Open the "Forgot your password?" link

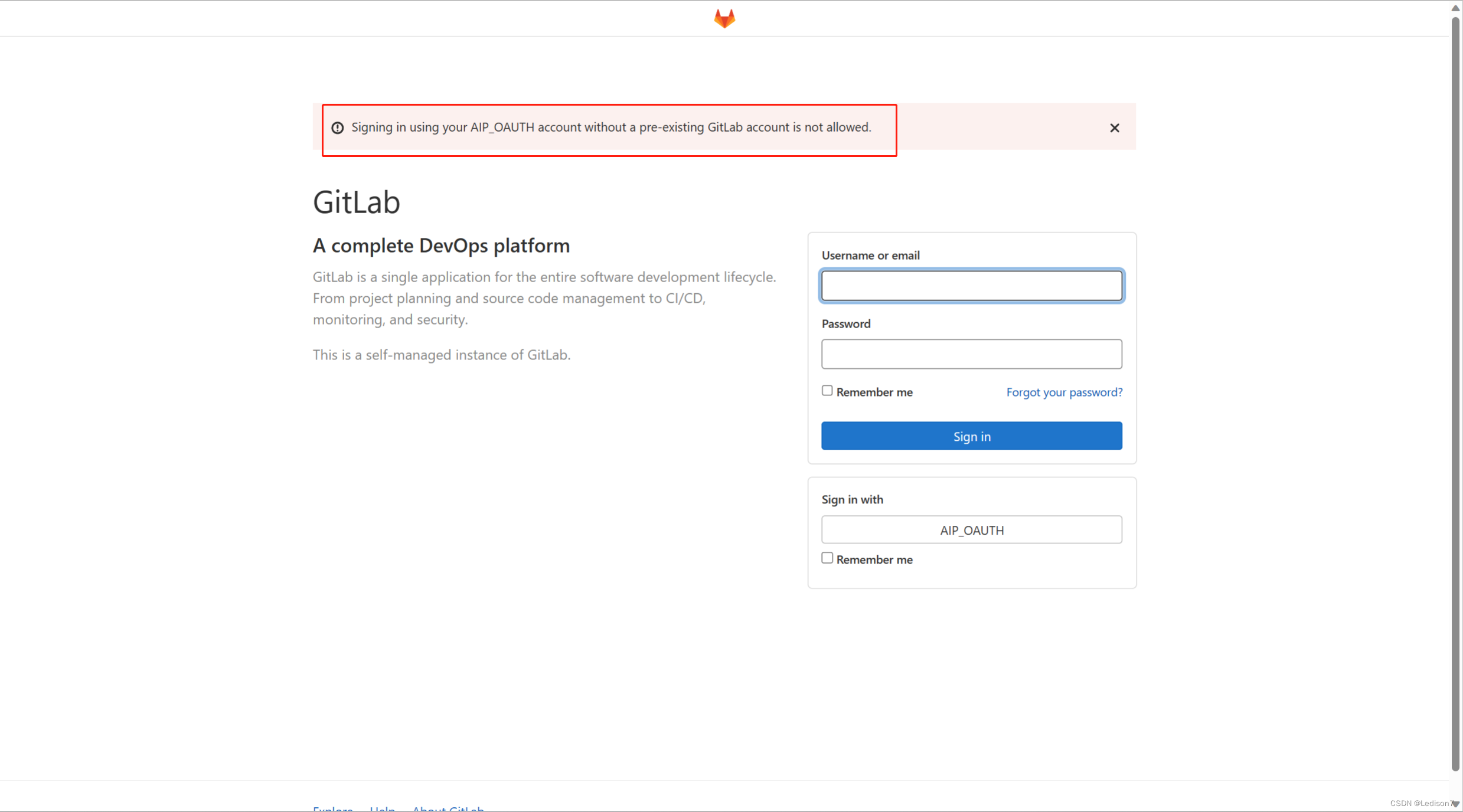click(x=1064, y=392)
